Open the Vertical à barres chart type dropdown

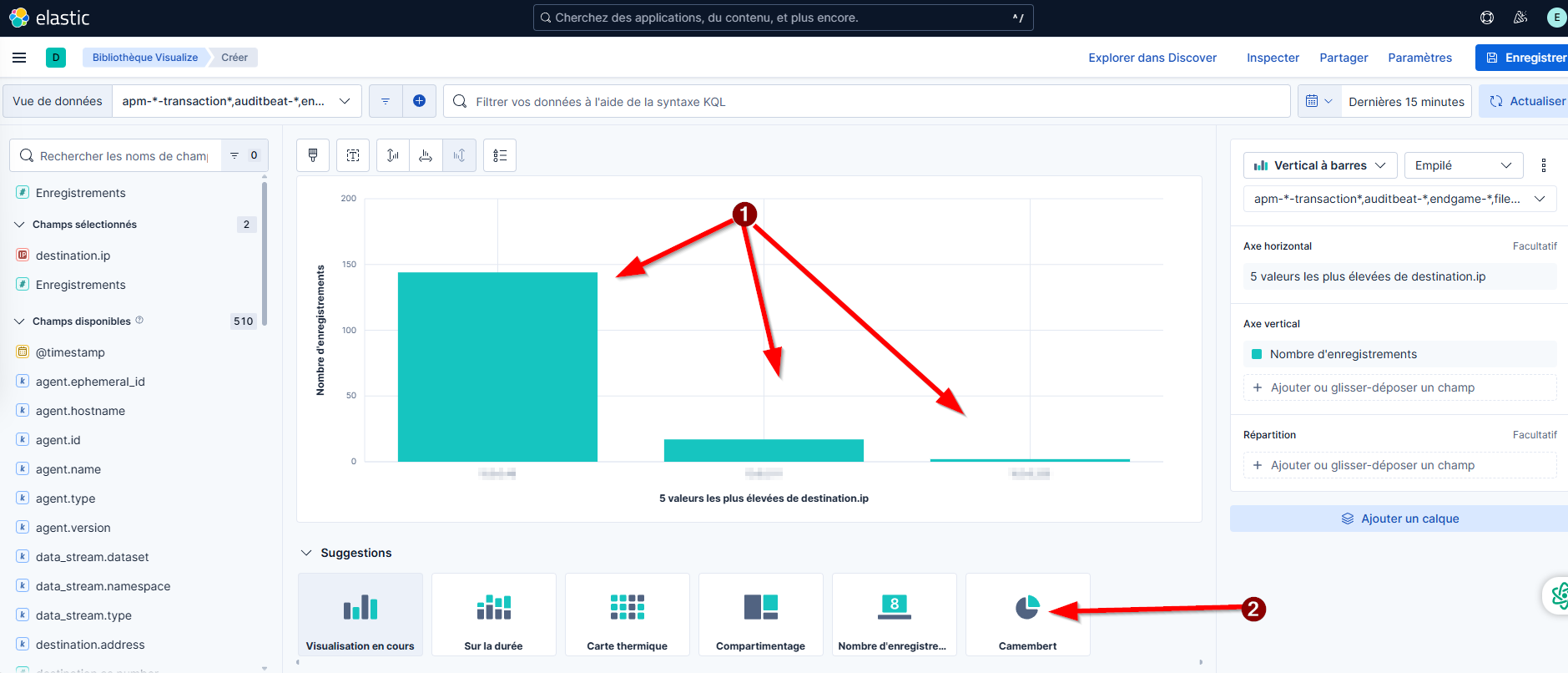coord(1319,165)
